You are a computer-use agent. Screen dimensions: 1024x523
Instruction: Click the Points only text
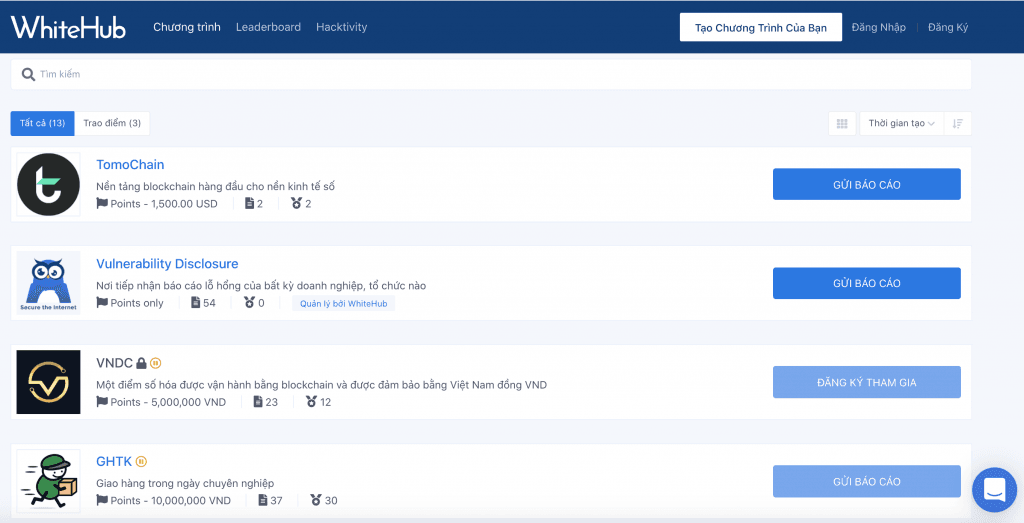click(137, 303)
